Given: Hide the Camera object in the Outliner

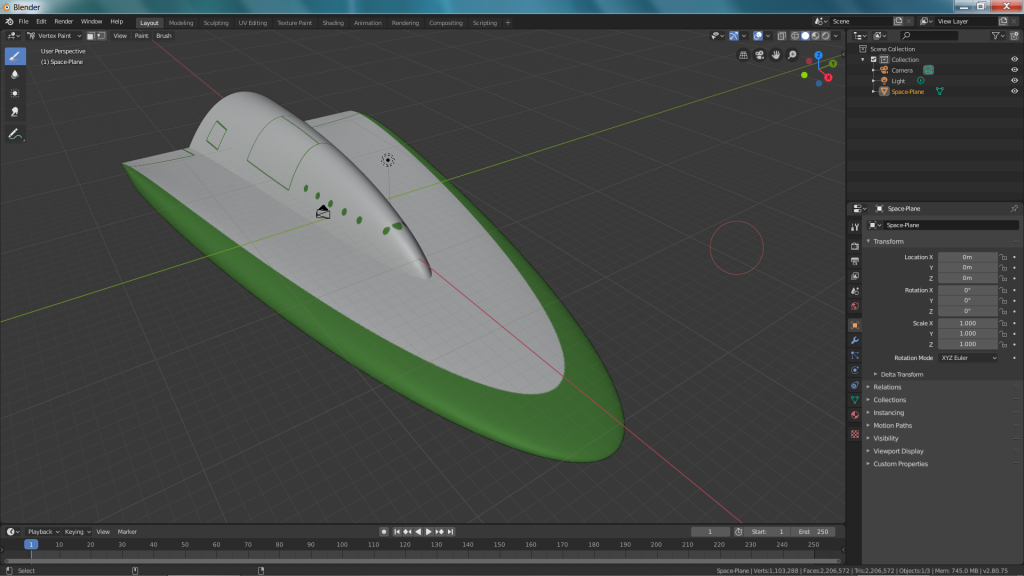Looking at the screenshot, I should click(x=1013, y=70).
